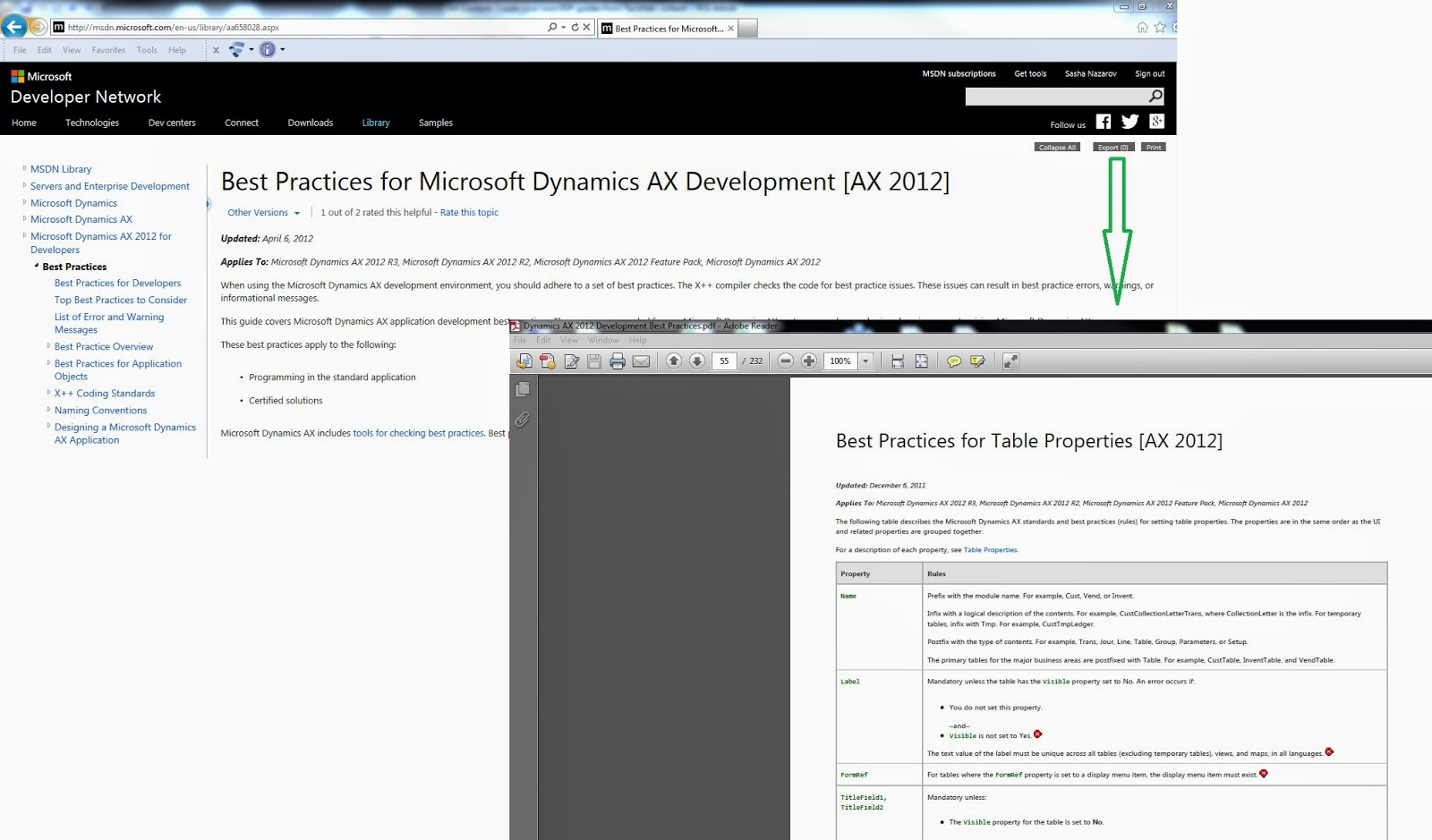Click the Print button on MSDN page
The height and width of the screenshot is (840, 1432).
(1154, 148)
